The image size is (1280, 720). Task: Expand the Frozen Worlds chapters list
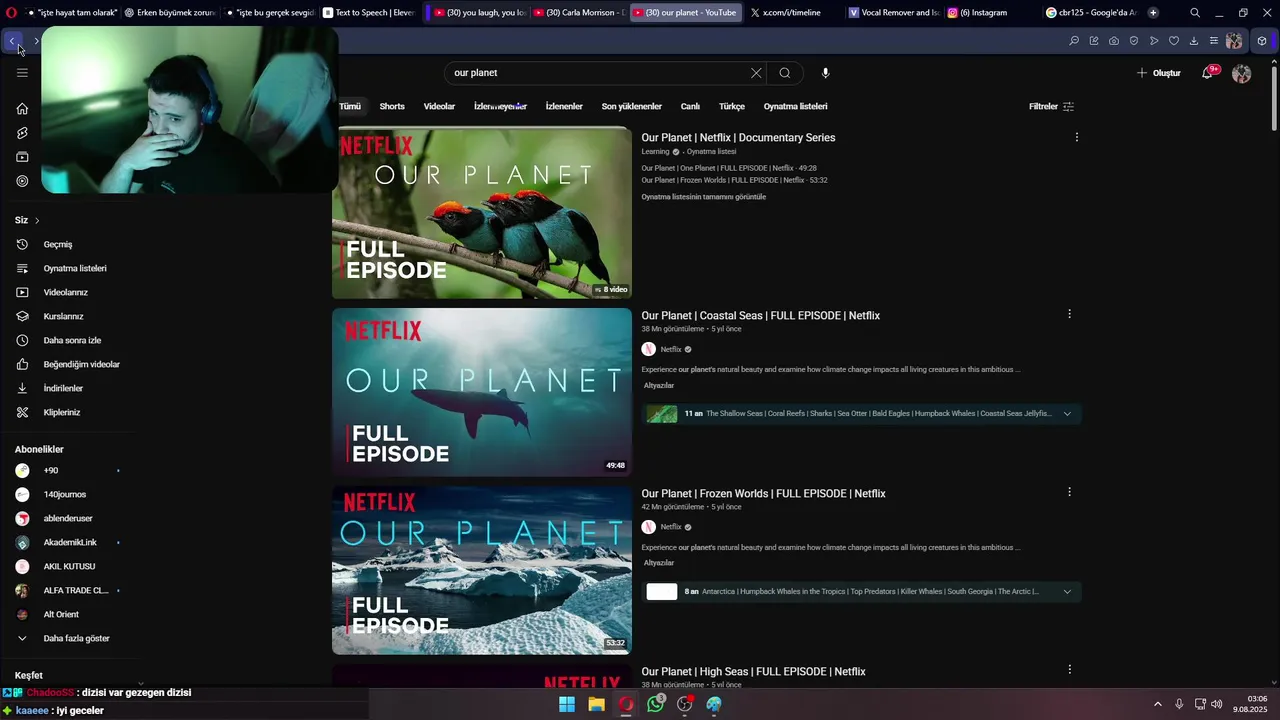tap(1067, 592)
